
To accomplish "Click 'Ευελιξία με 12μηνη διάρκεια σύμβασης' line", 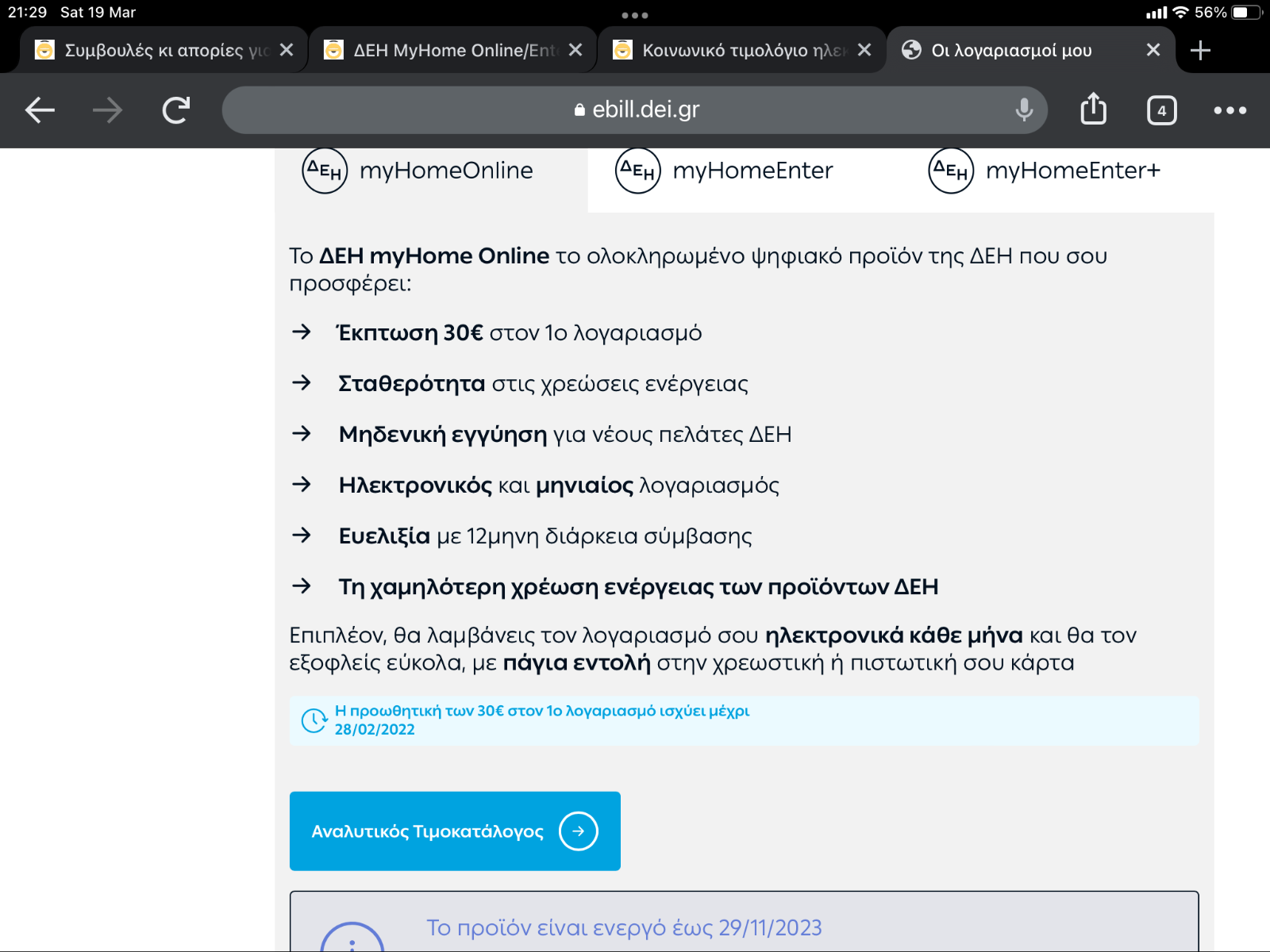I will (545, 535).
